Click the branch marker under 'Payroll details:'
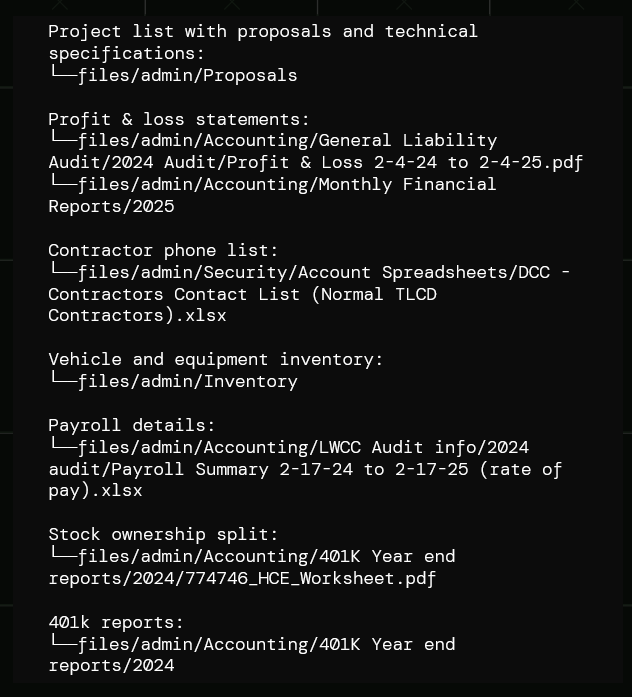Image resolution: width=632 pixels, height=697 pixels. coord(62,447)
